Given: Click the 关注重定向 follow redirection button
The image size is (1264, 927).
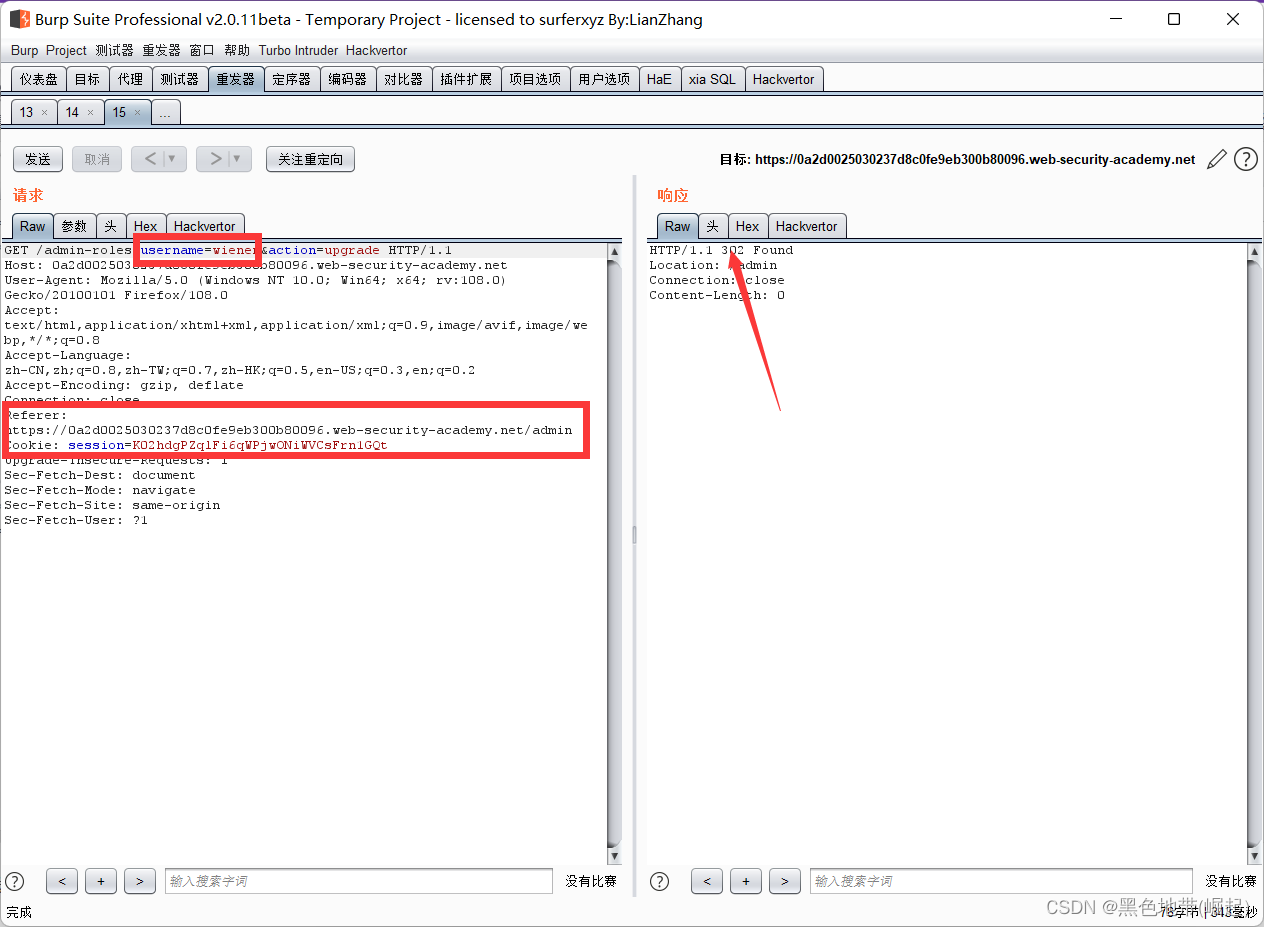Looking at the screenshot, I should click(310, 159).
